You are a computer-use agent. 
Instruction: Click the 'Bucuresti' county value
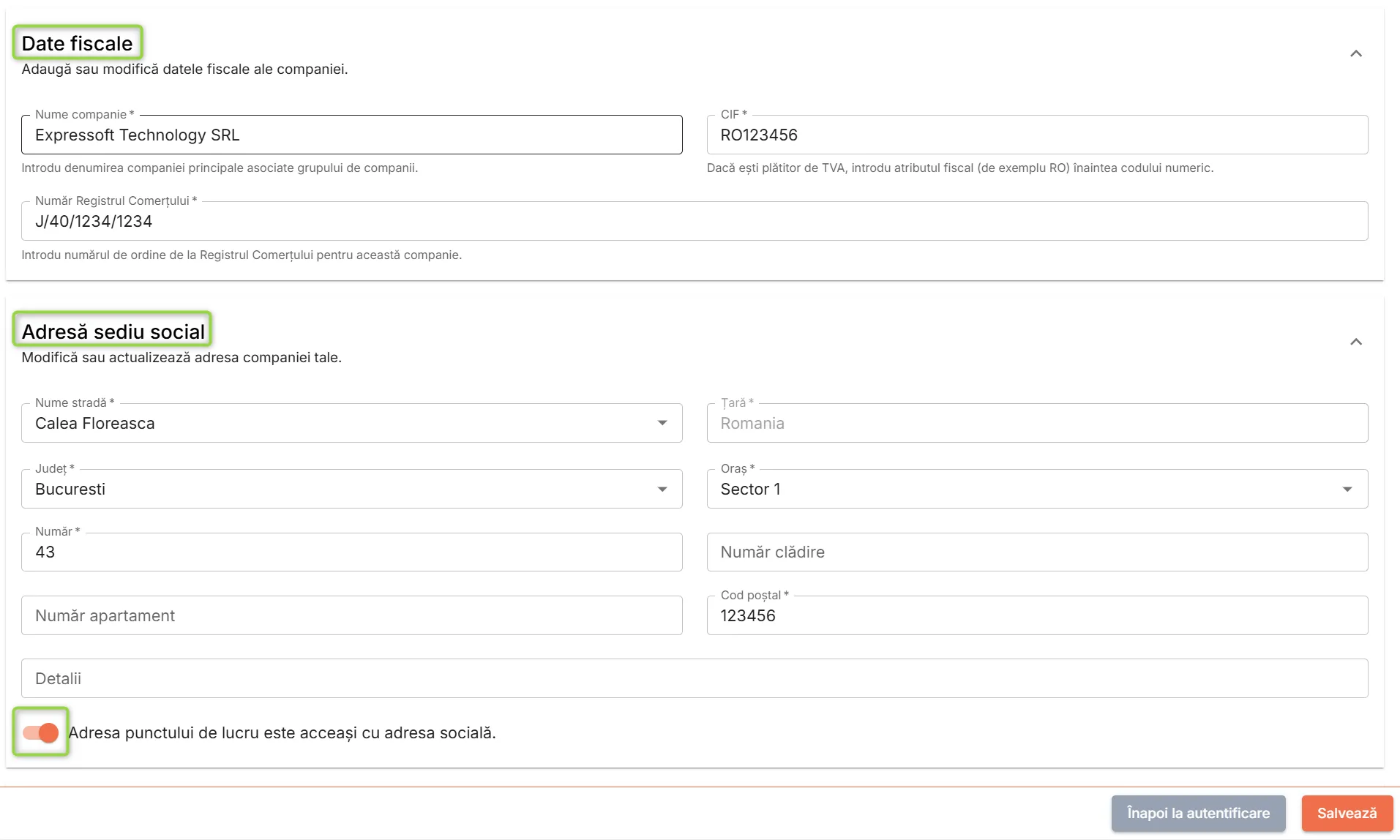70,489
